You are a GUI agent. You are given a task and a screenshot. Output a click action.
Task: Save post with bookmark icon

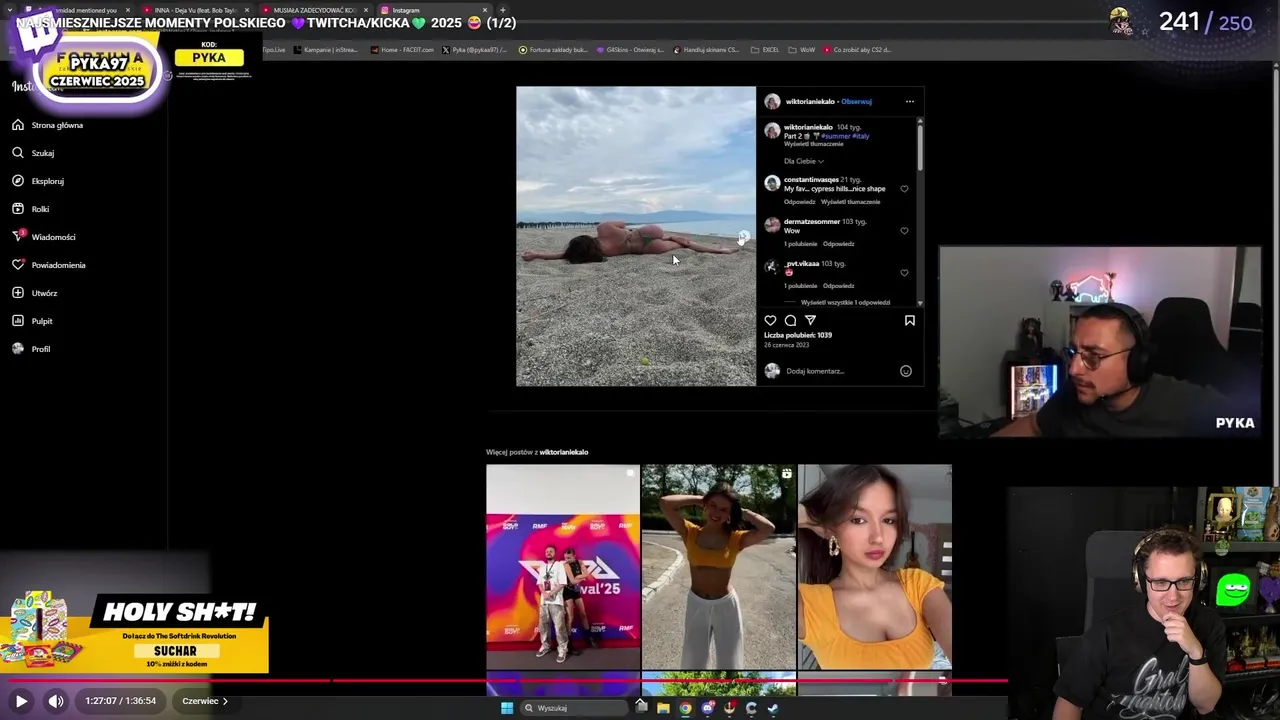click(910, 320)
